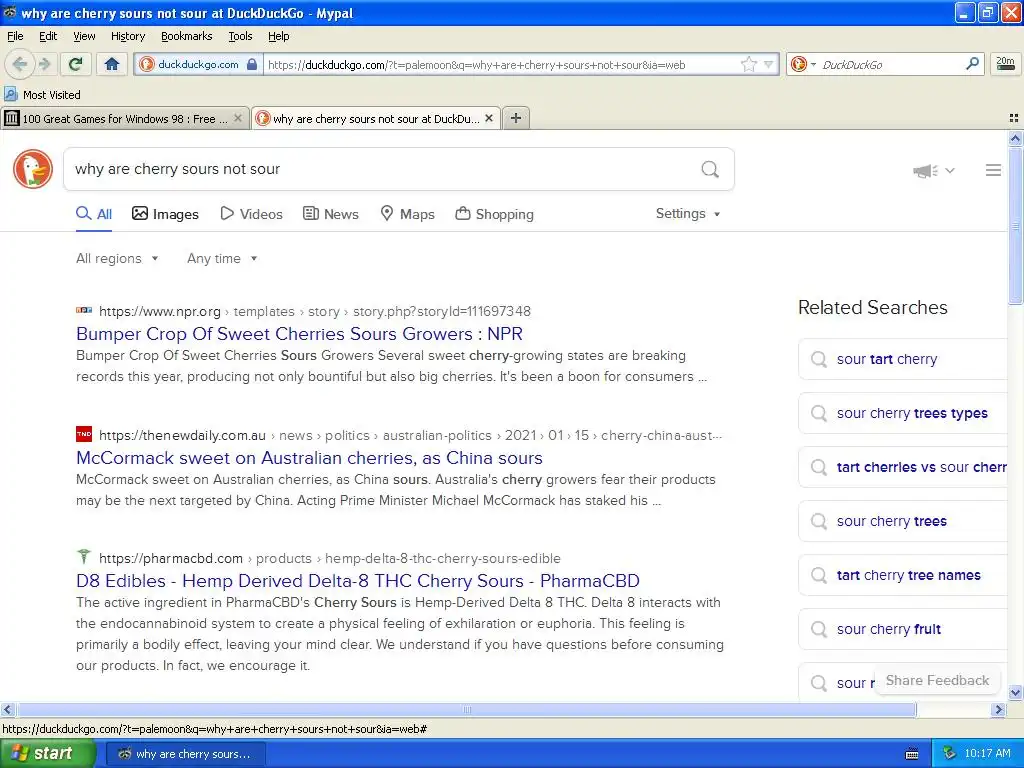Search related: tart cherries vs sour cherry

[x=903, y=468]
